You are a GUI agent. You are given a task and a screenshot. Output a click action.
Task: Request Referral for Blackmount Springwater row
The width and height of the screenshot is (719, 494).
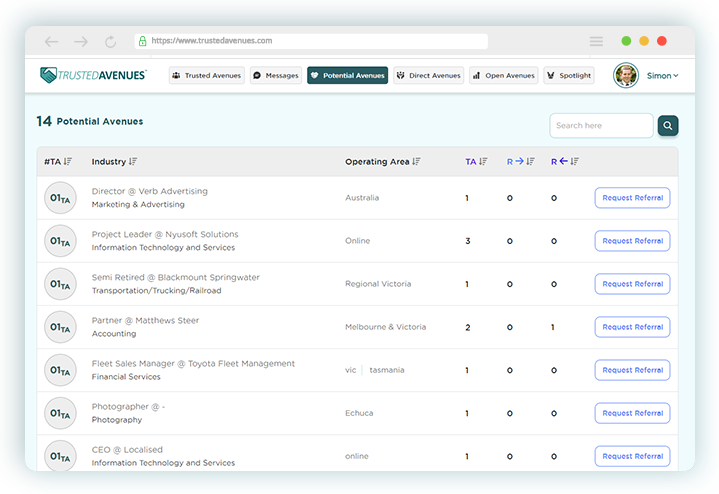click(632, 284)
